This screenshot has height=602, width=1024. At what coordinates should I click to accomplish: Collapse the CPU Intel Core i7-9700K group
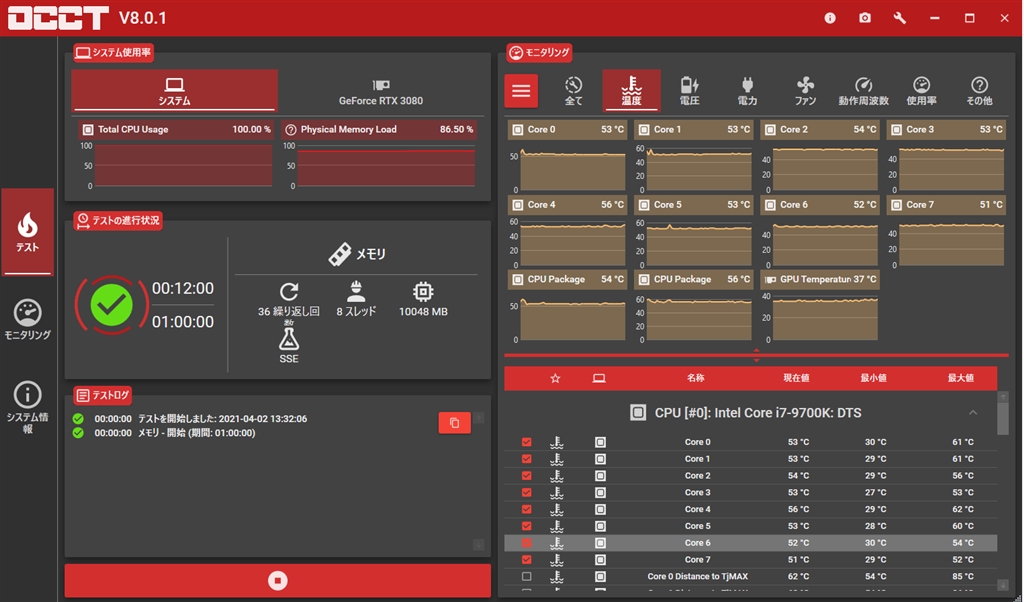pos(973,413)
